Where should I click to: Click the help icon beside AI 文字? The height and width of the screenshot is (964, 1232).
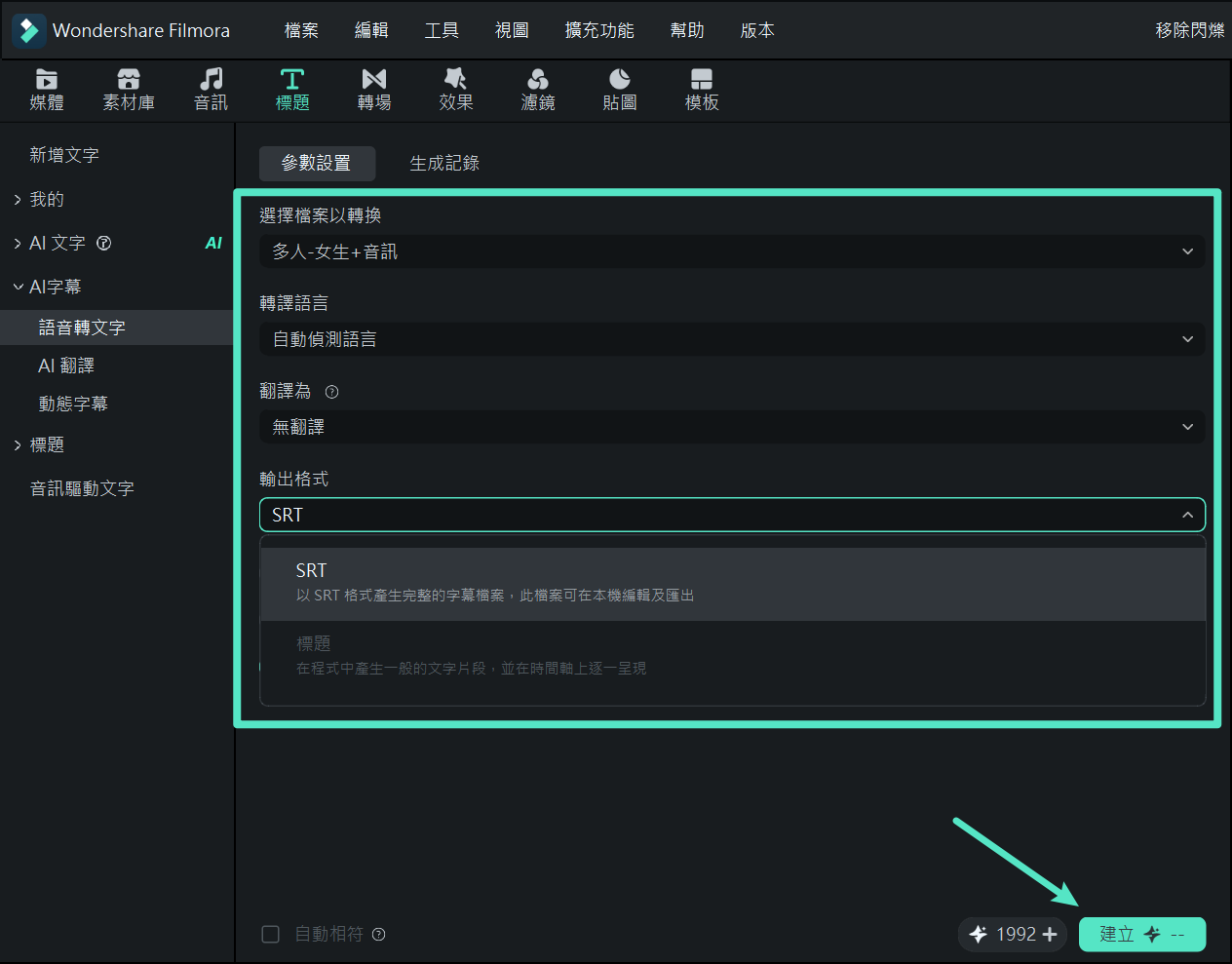(x=104, y=243)
